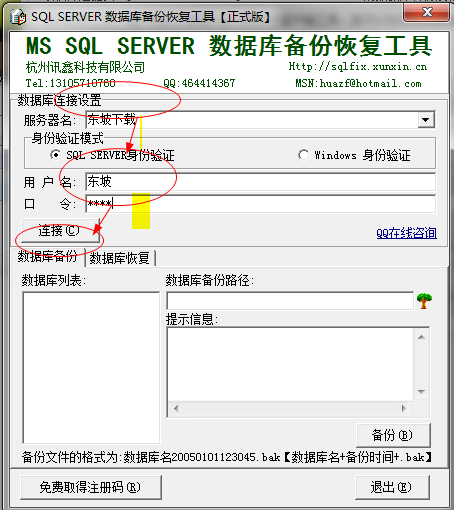The height and width of the screenshot is (510, 454).
Task: Click the 连接(C) button
Action: tap(60, 230)
